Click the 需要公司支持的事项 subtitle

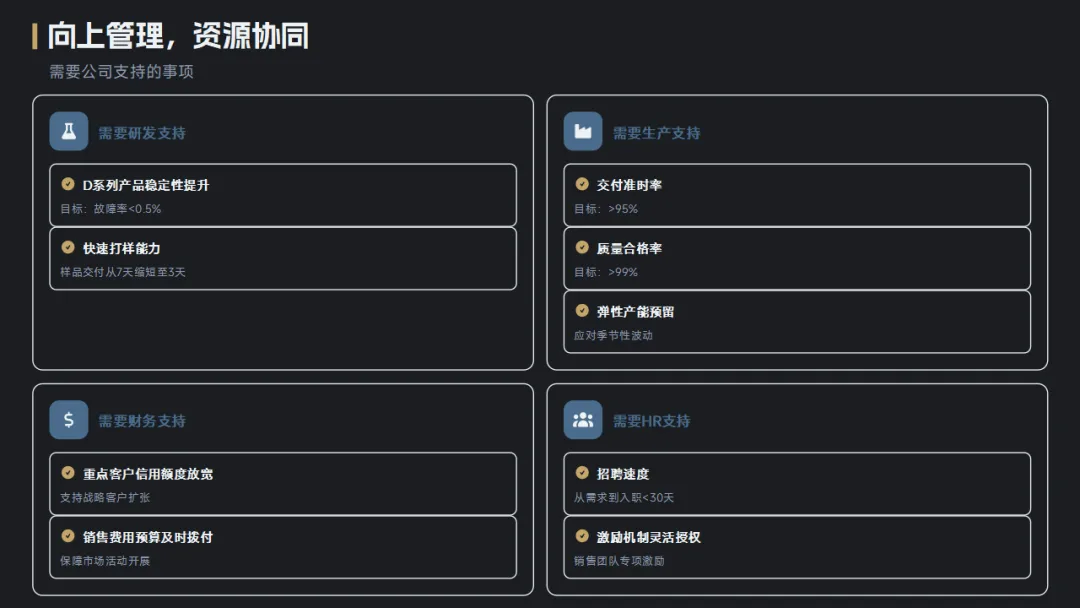point(121,72)
